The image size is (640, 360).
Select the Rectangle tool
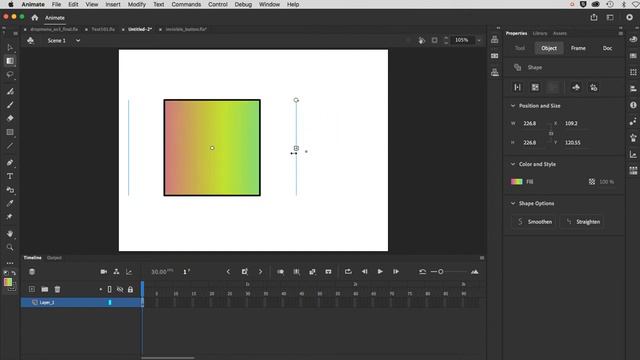[x=10, y=132]
